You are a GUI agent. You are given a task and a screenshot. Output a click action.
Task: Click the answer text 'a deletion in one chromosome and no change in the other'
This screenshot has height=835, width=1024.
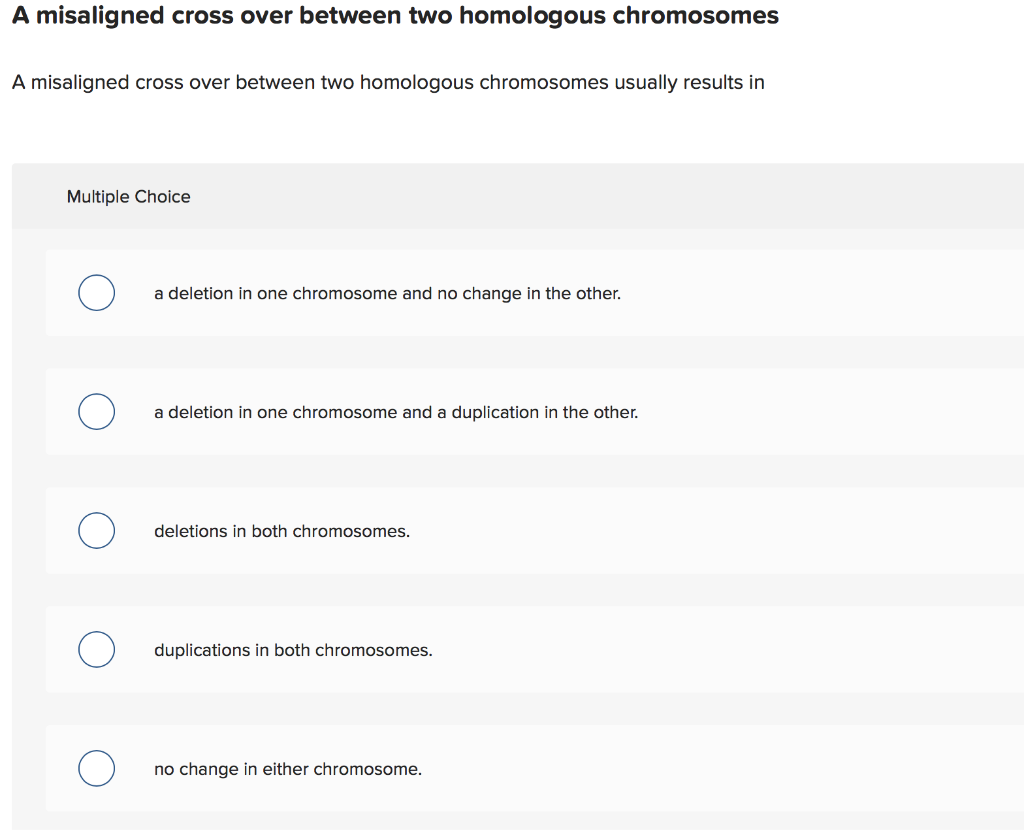click(x=387, y=293)
